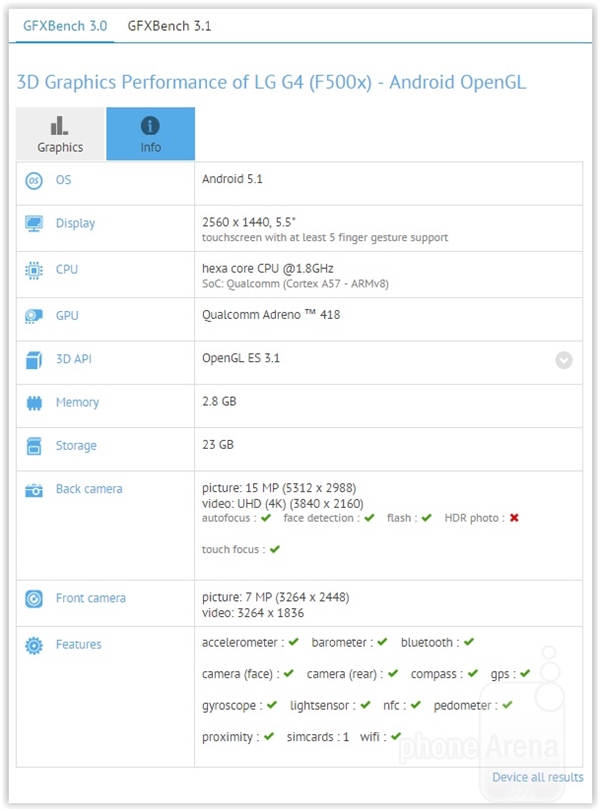This screenshot has height=811, width=600.
Task: Click the red X next to HDR photo
Action: (514, 518)
